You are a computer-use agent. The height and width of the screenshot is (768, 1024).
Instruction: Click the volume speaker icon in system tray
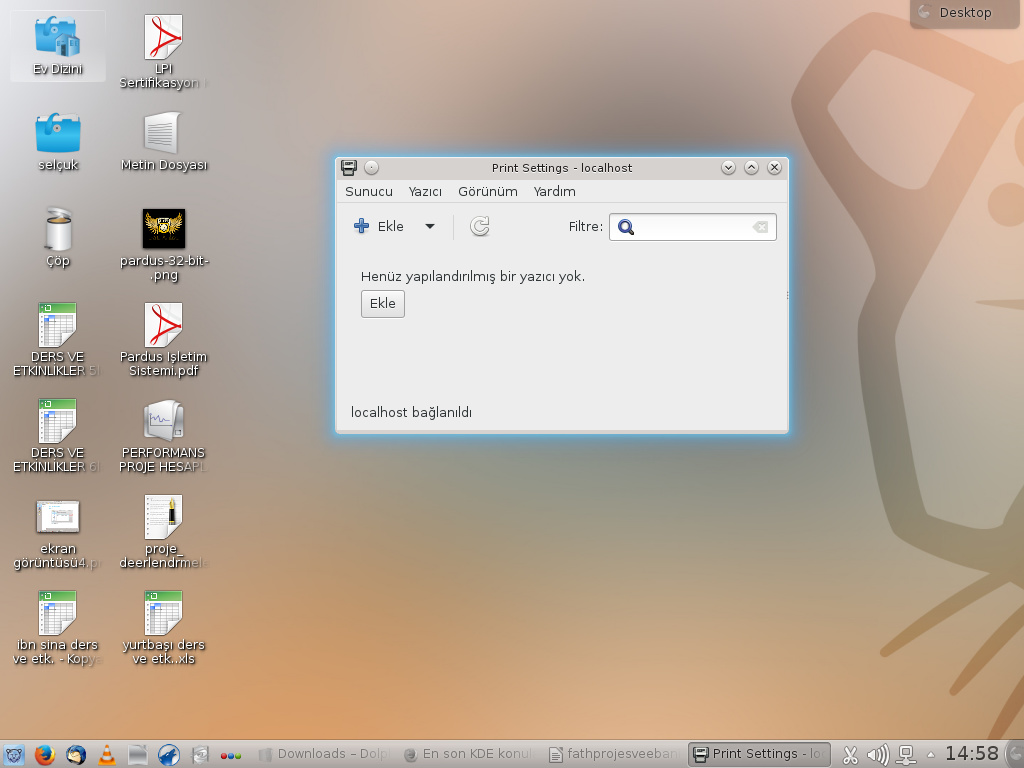click(878, 755)
